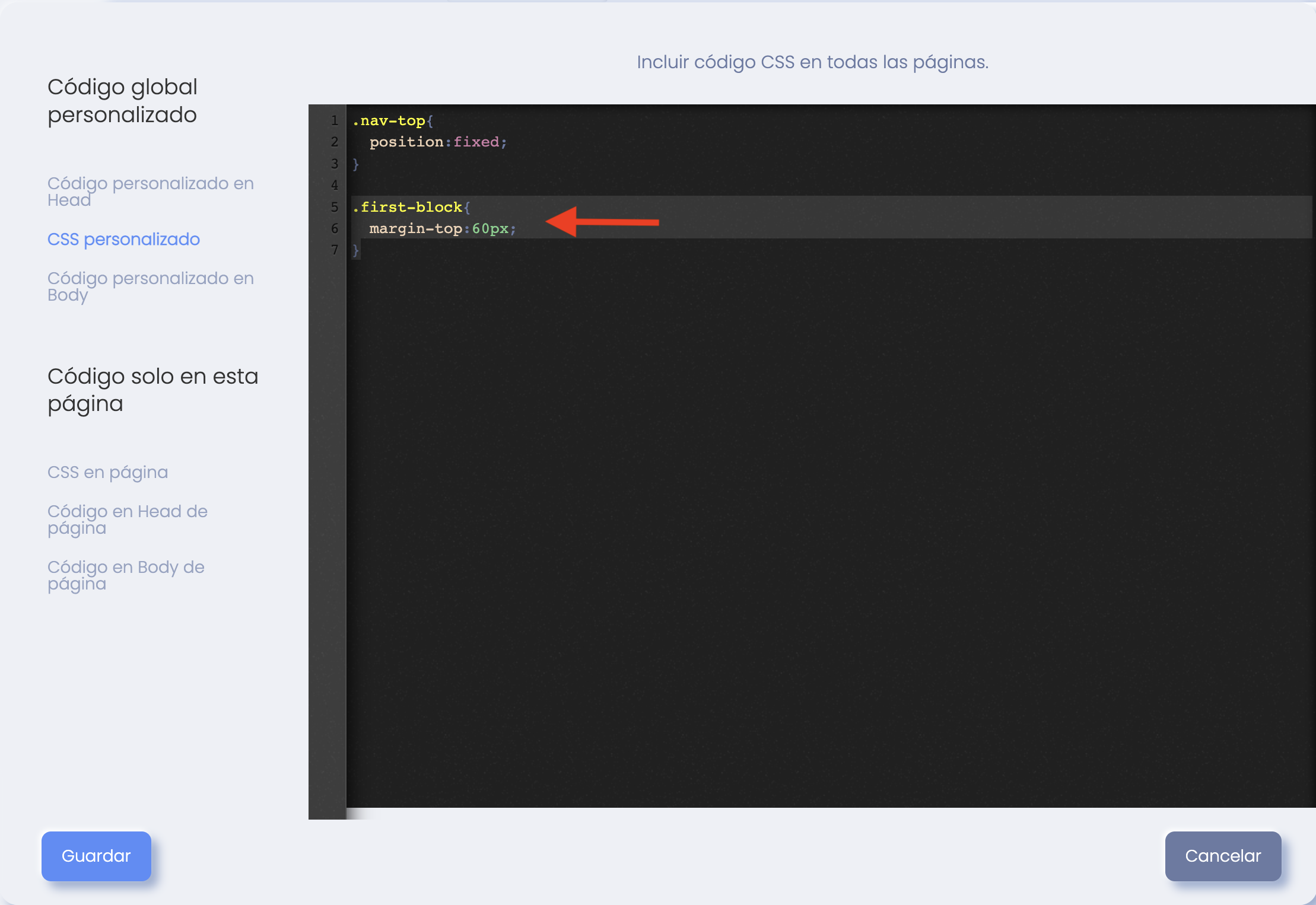This screenshot has width=1316, height=905.
Task: Click the Código global personalizado heading
Action: [x=123, y=101]
